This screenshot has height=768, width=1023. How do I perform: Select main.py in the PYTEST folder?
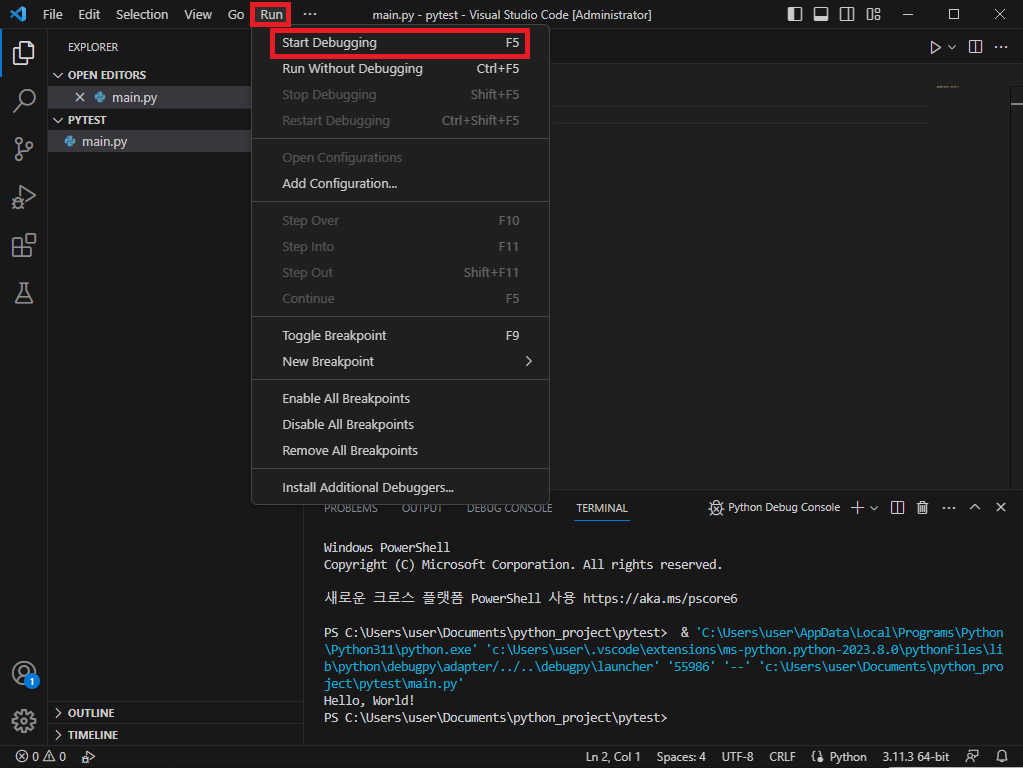104,142
